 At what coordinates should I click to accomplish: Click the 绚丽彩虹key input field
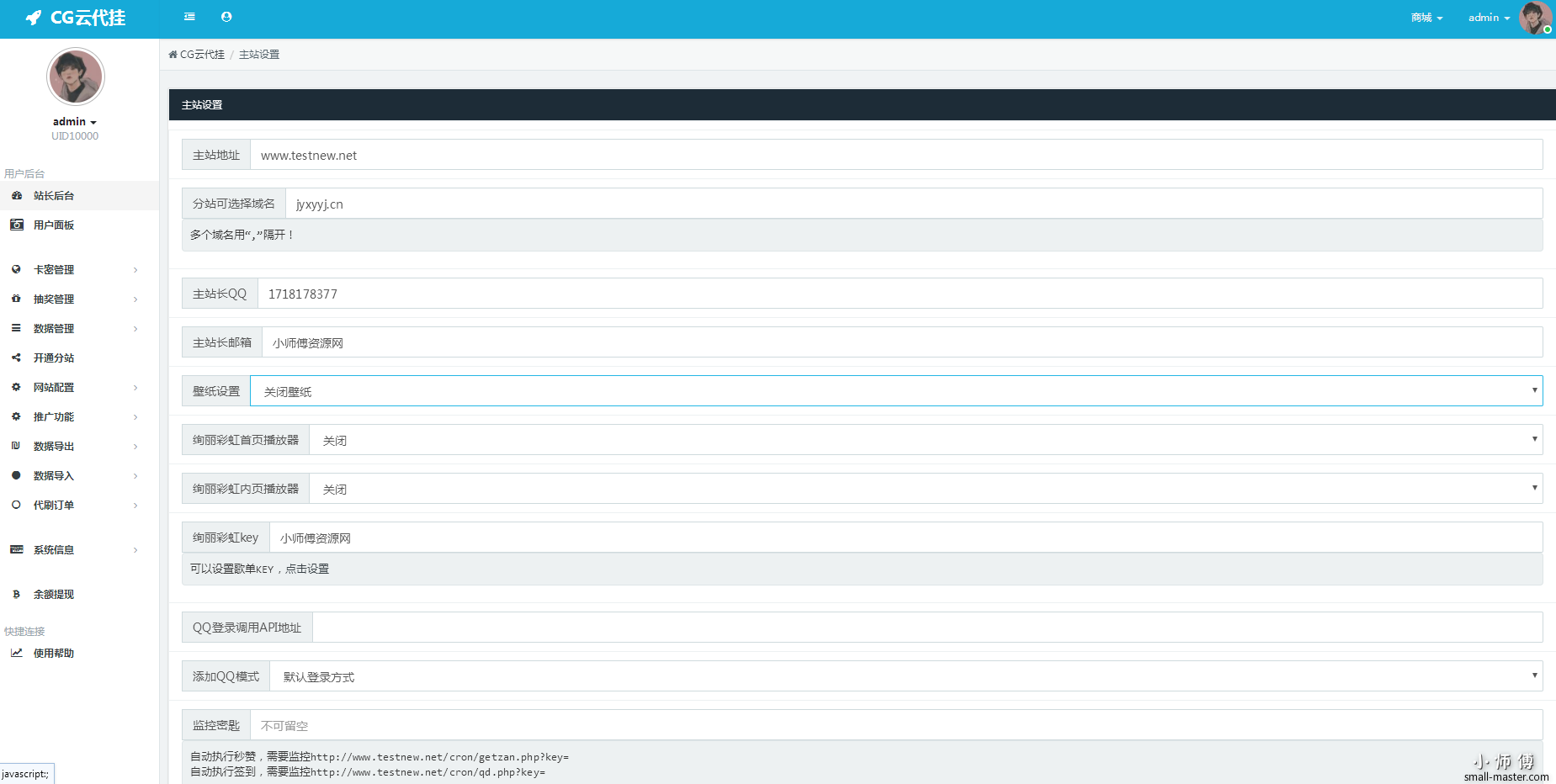906,538
